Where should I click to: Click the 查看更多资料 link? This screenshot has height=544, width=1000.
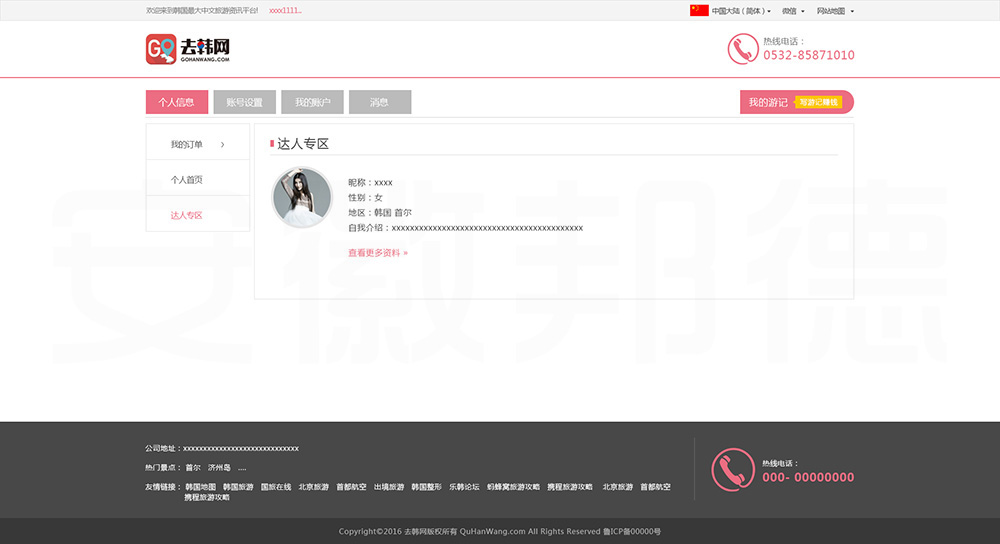(x=377, y=253)
